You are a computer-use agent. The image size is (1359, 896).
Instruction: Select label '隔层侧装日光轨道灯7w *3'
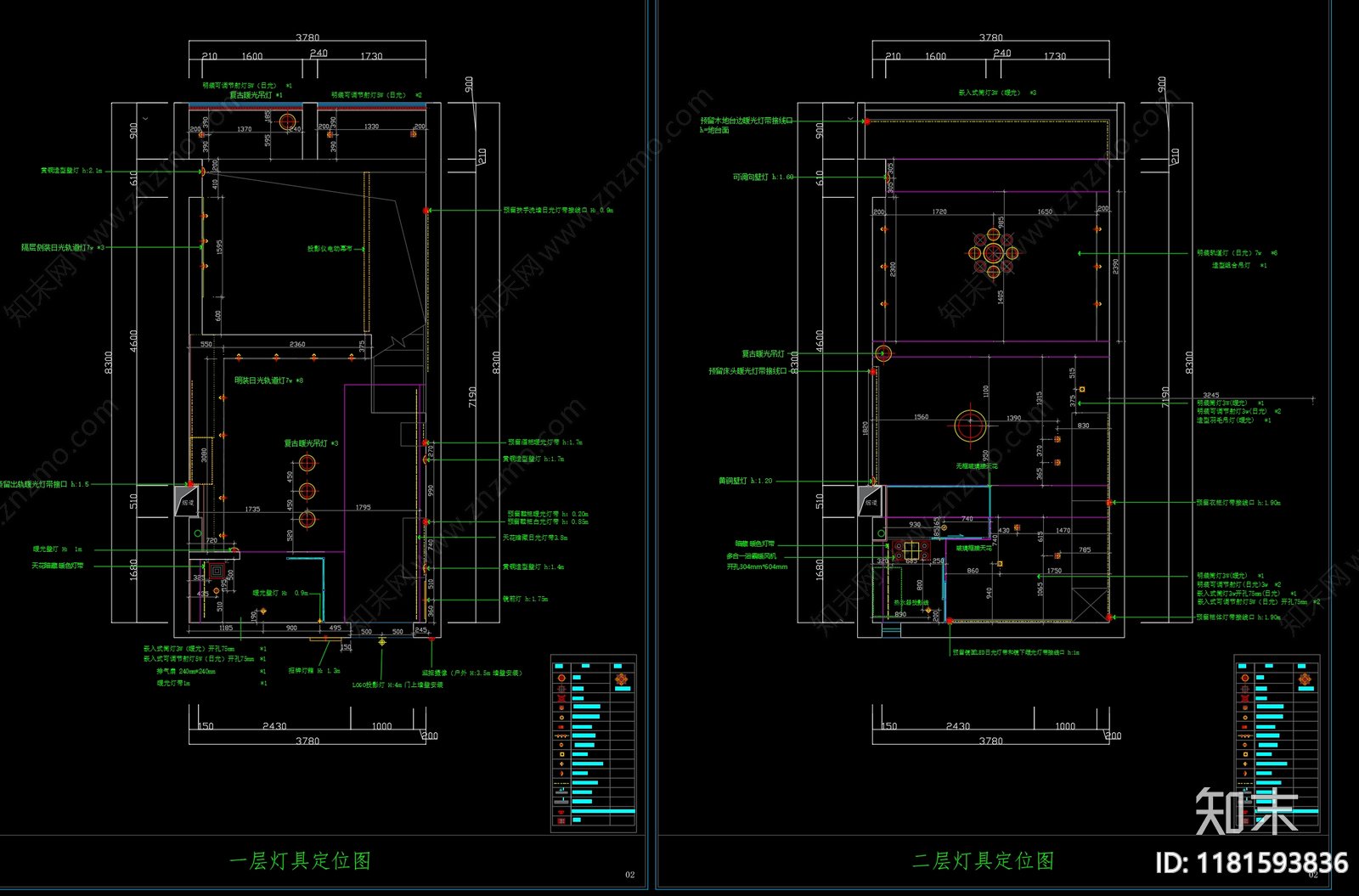click(63, 248)
